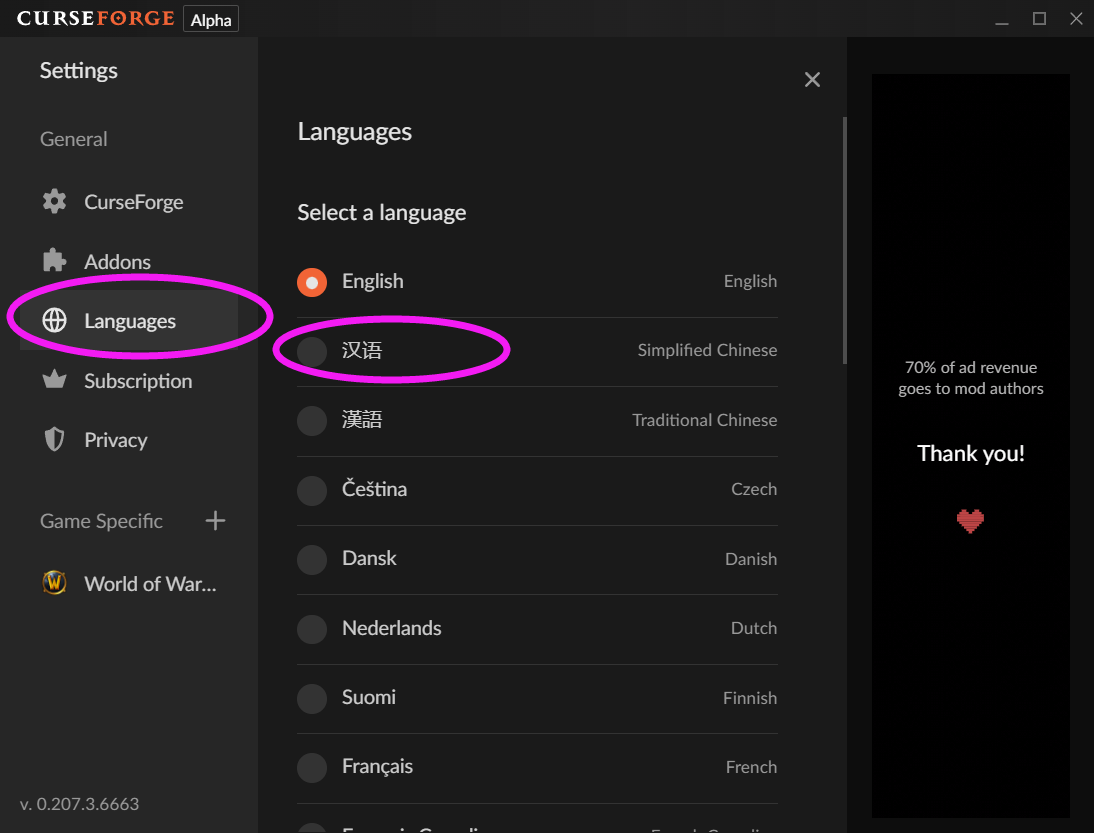This screenshot has width=1094, height=833.
Task: Click the 'Suomi' language name
Action: coord(368,697)
